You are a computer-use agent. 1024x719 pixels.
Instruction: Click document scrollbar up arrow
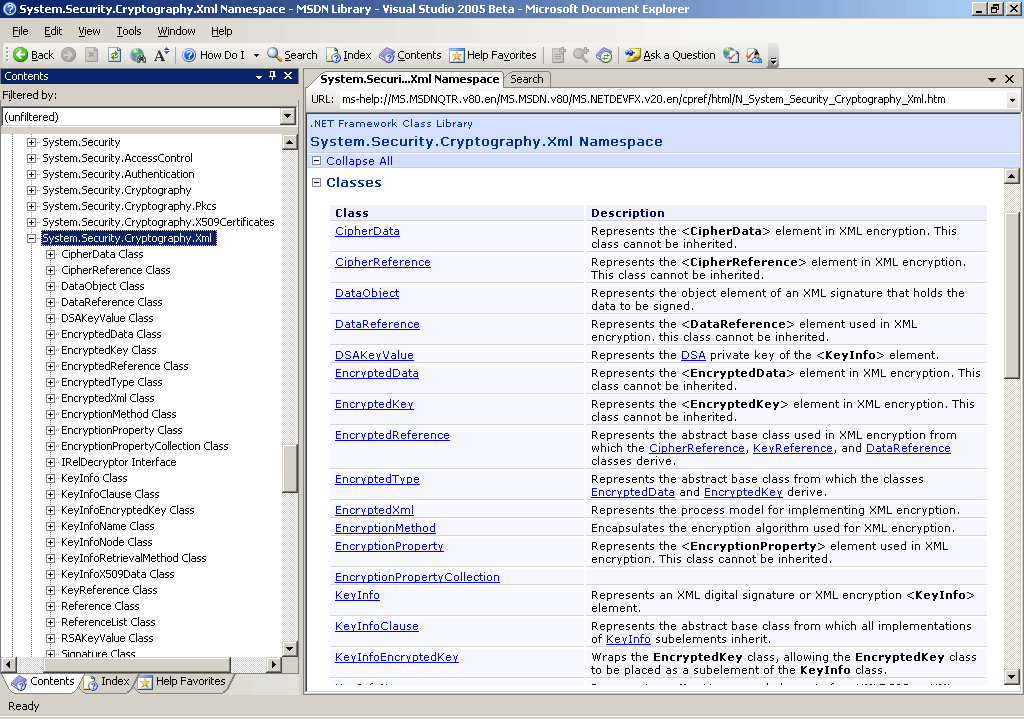tap(1011, 176)
